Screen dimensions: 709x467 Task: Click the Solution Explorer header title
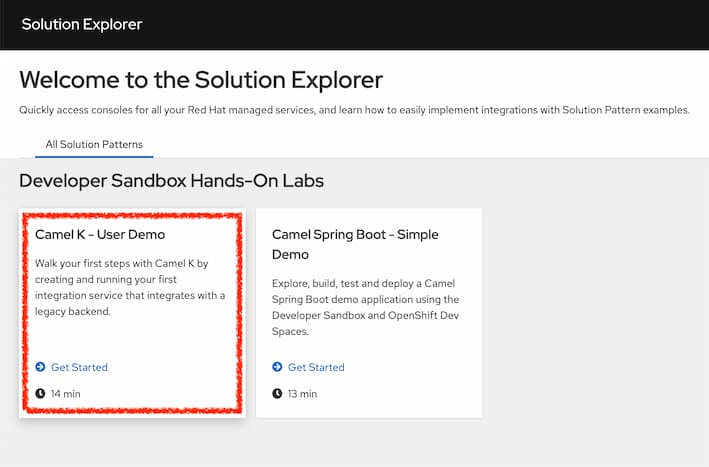tap(82, 24)
